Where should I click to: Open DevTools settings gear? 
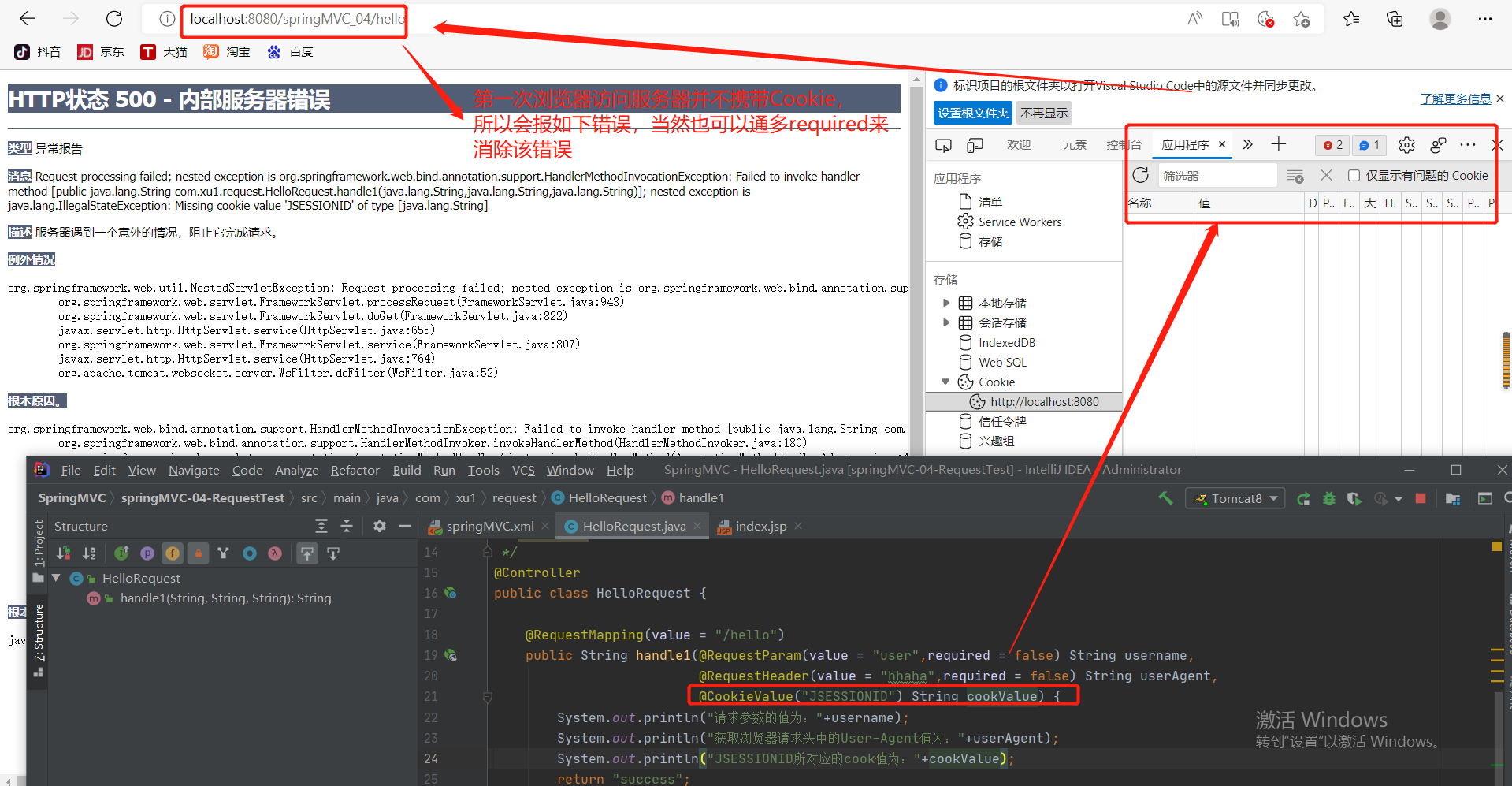click(1406, 145)
